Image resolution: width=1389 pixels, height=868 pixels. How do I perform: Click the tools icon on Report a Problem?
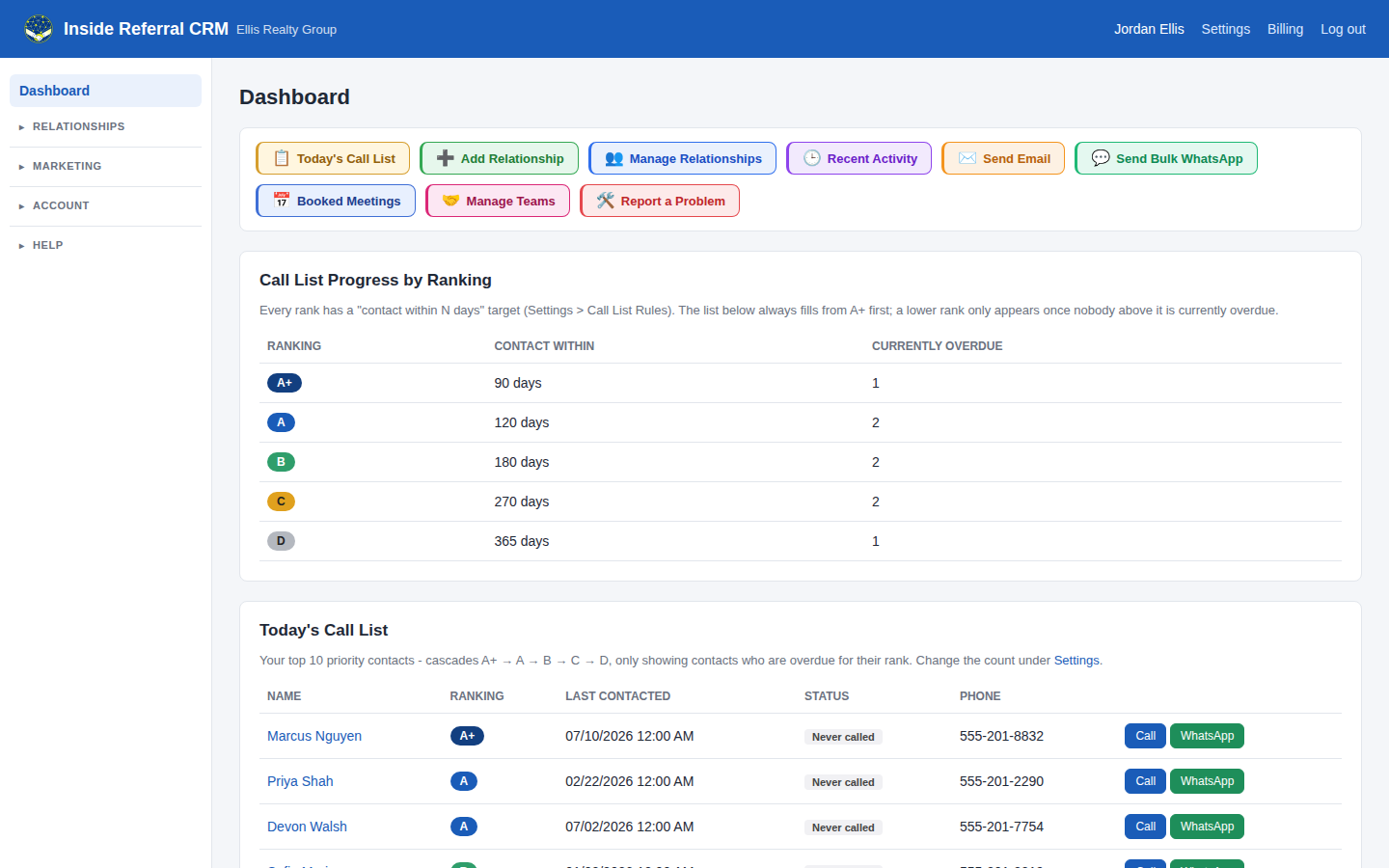tap(606, 201)
